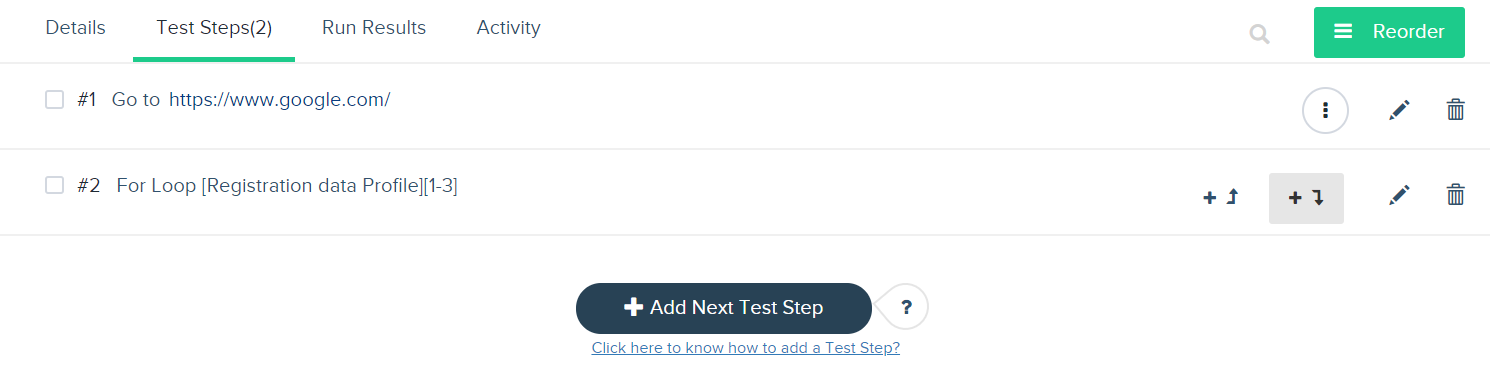Click the question mark help bubble
The height and width of the screenshot is (385, 1490).
(906, 307)
